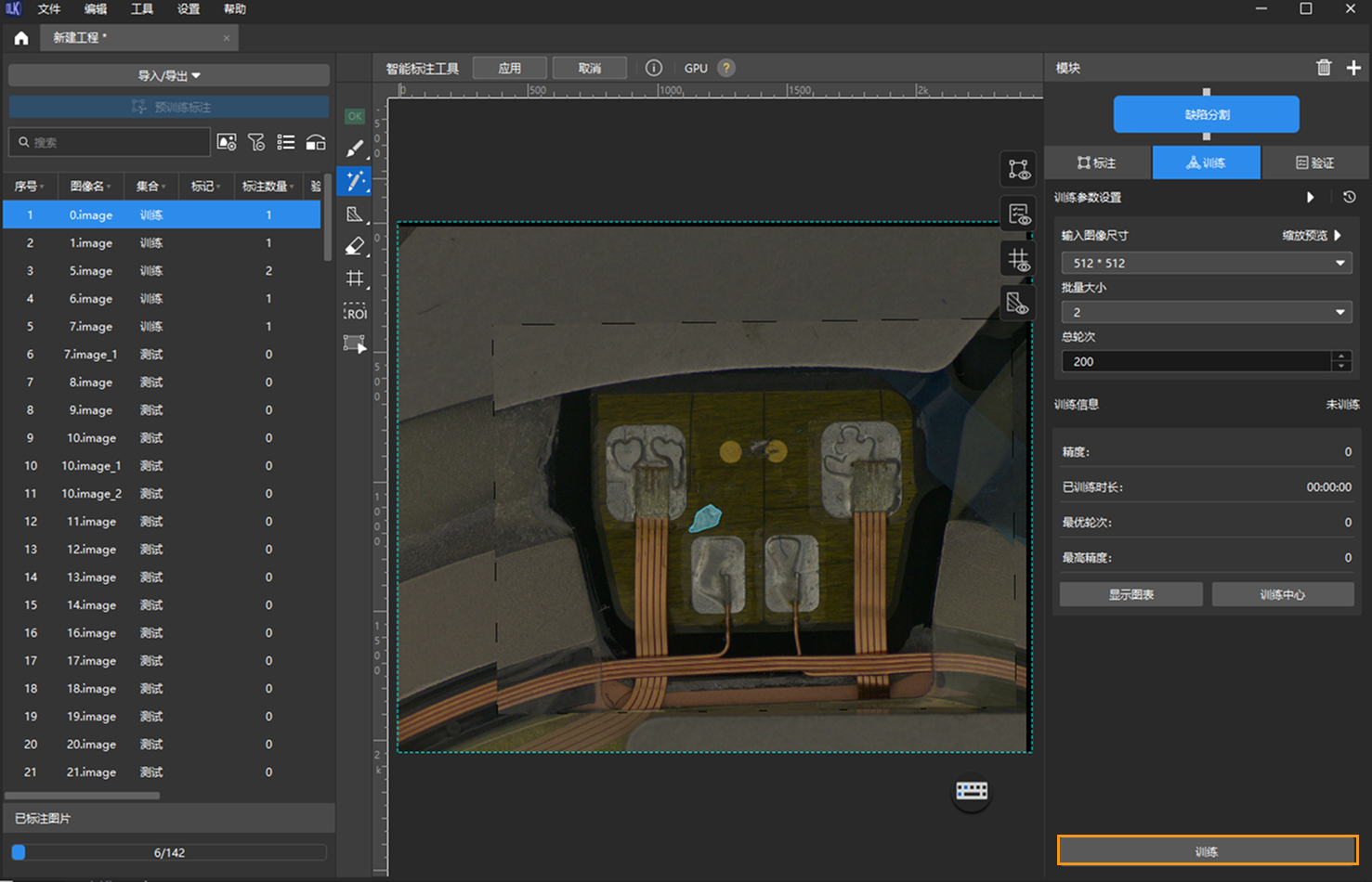Select row 10.image_2 in the list

(x=163, y=493)
